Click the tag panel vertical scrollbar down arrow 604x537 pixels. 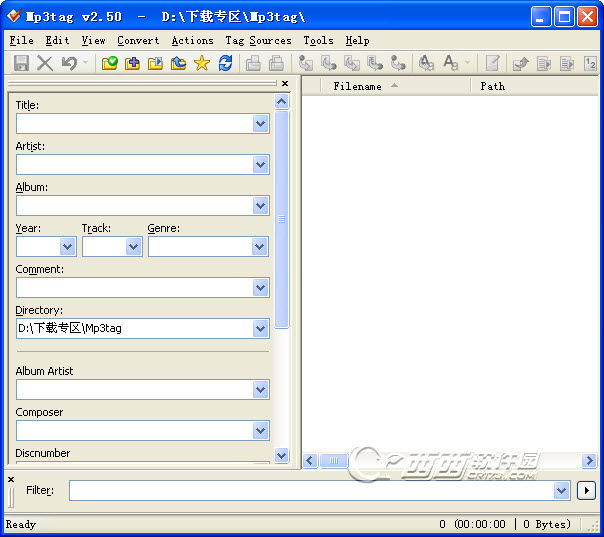[x=281, y=455]
